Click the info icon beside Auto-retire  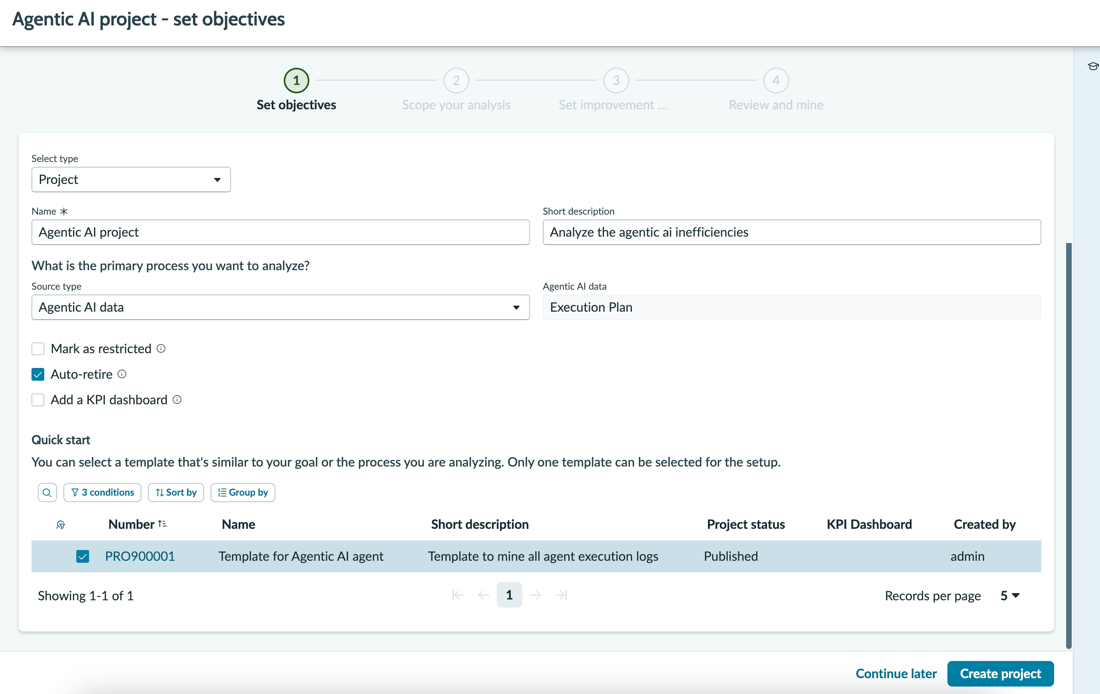tap(122, 374)
